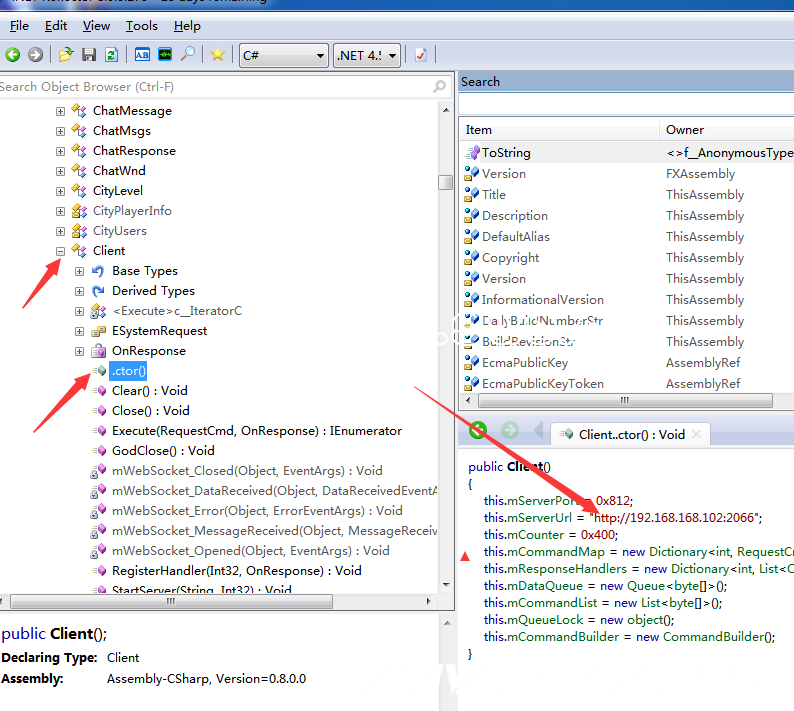Expand the ChatMessage tree node

(x=61, y=111)
